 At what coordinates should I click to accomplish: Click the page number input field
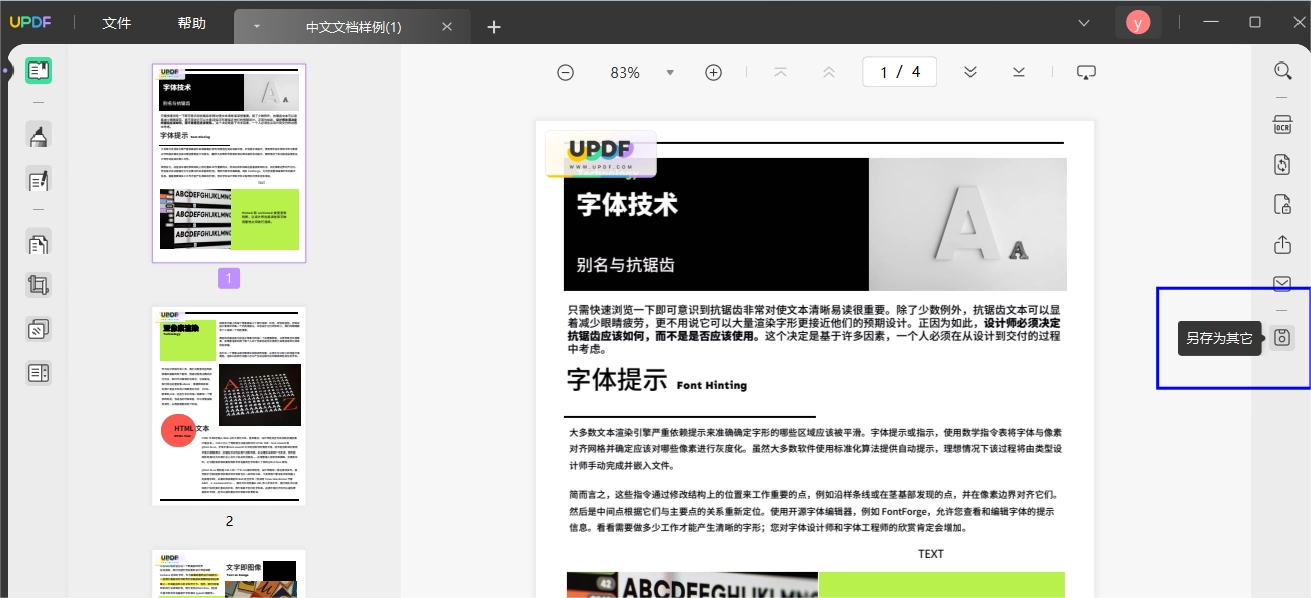coord(899,72)
